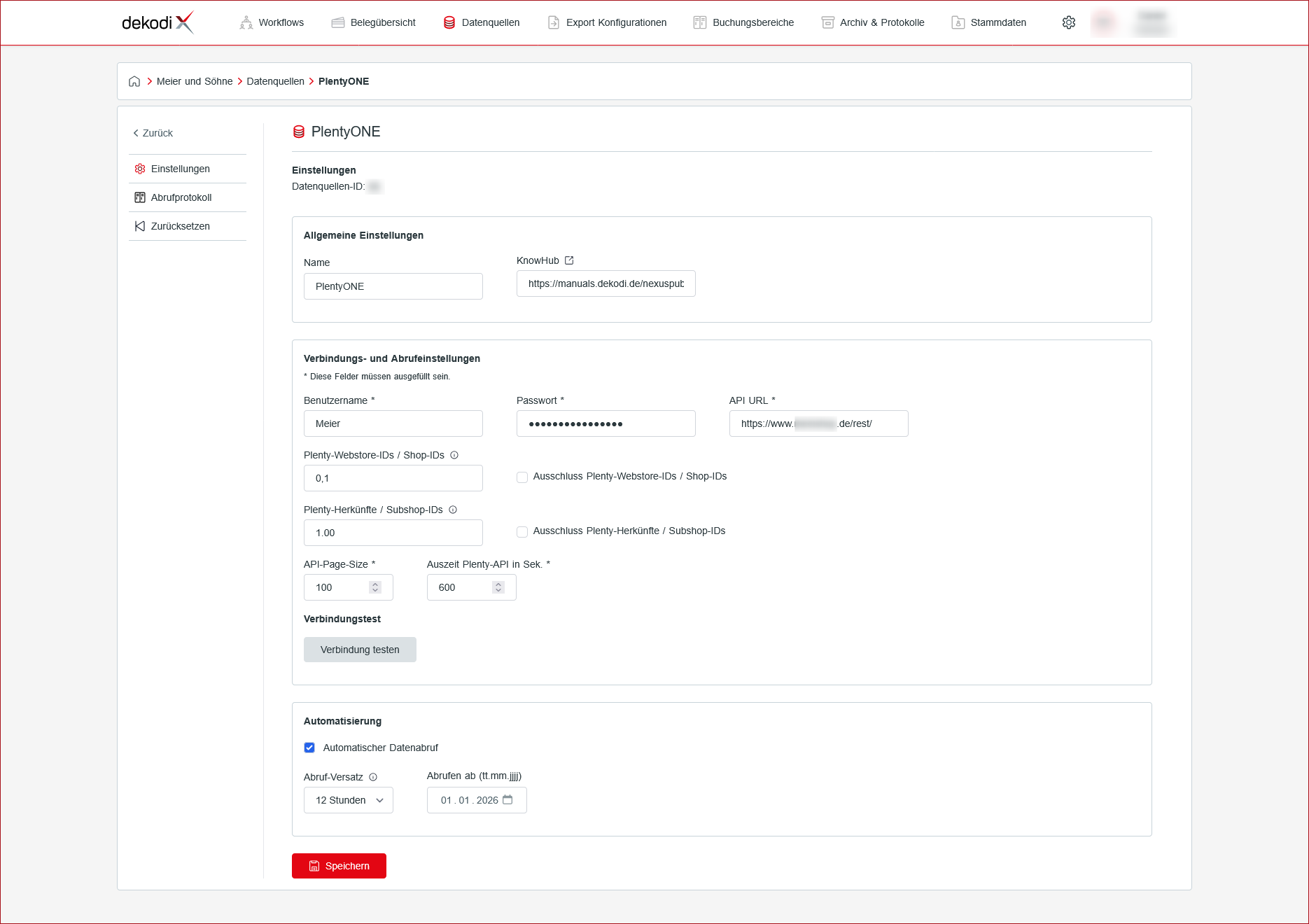
Task: Click the Buchungsbereiche icon
Action: [x=700, y=22]
